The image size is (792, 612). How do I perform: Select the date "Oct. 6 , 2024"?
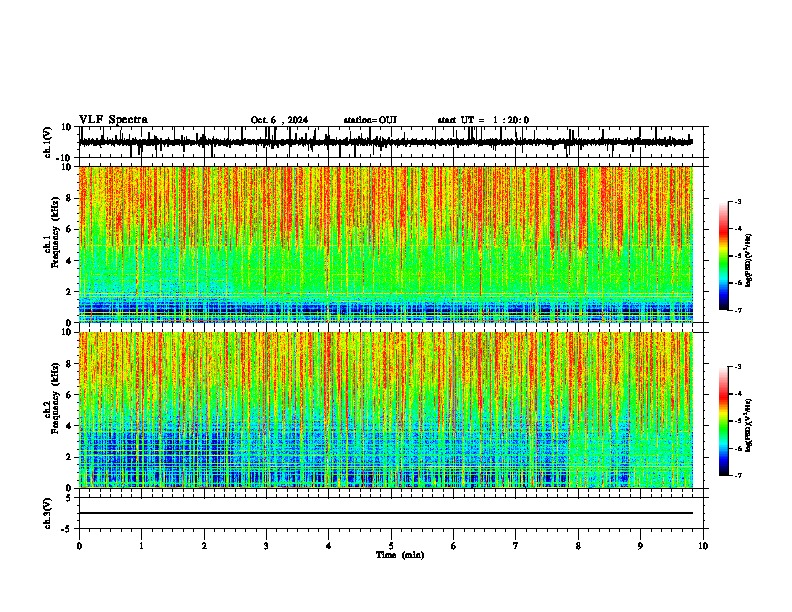pyautogui.click(x=279, y=120)
